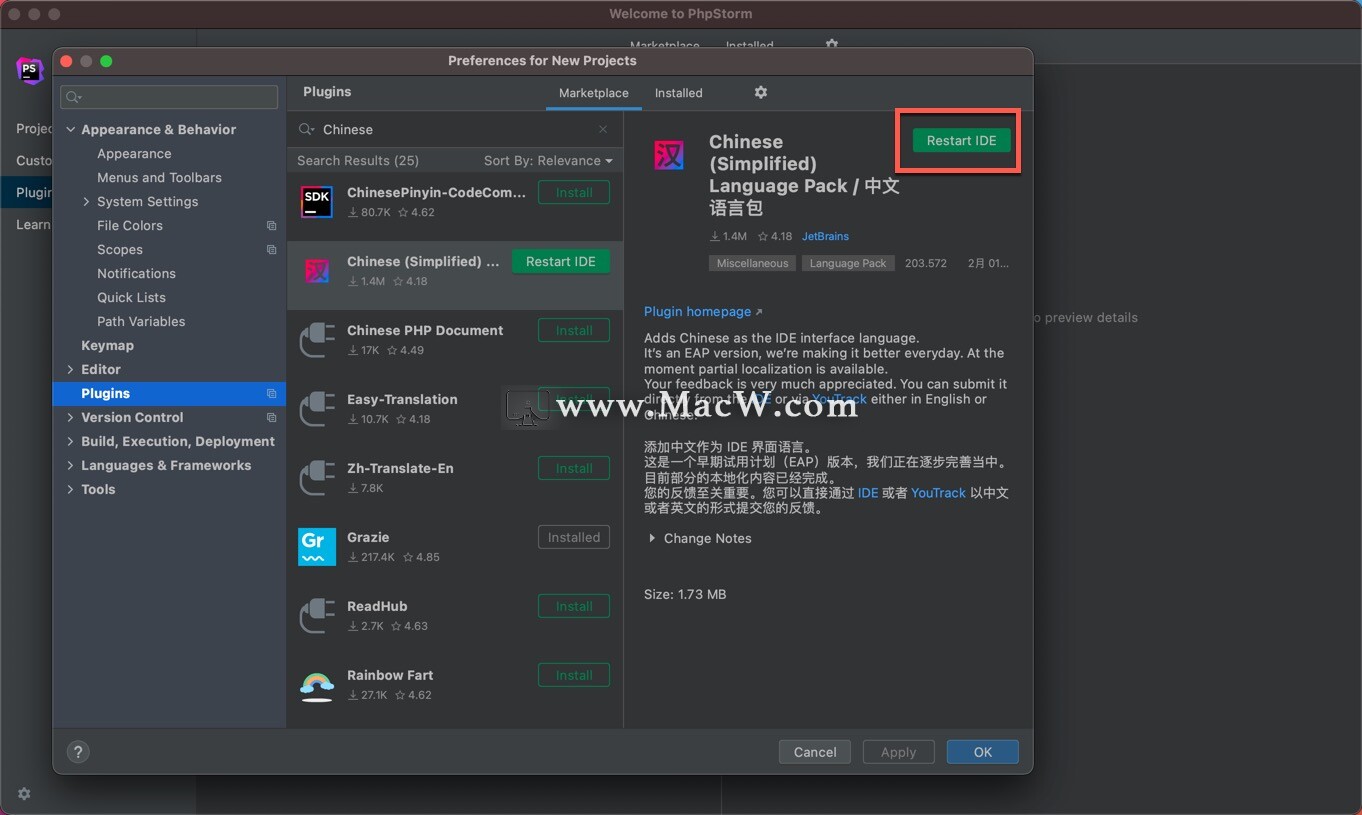Screen dimensions: 1362x815
Task: Expand the Editor section
Action: pyautogui.click(x=71, y=370)
